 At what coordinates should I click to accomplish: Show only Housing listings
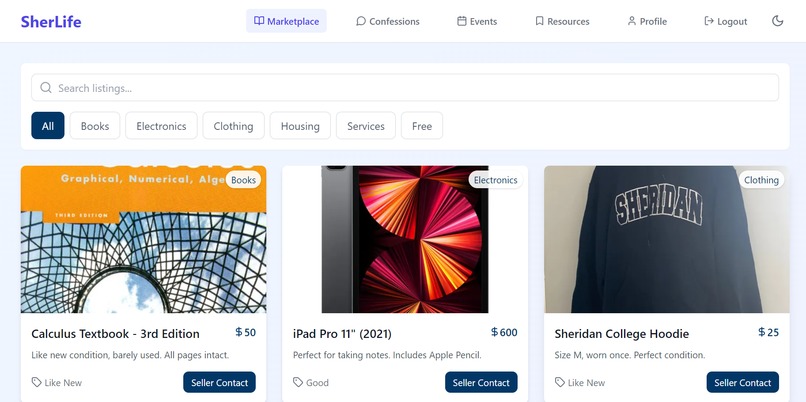pyautogui.click(x=300, y=126)
